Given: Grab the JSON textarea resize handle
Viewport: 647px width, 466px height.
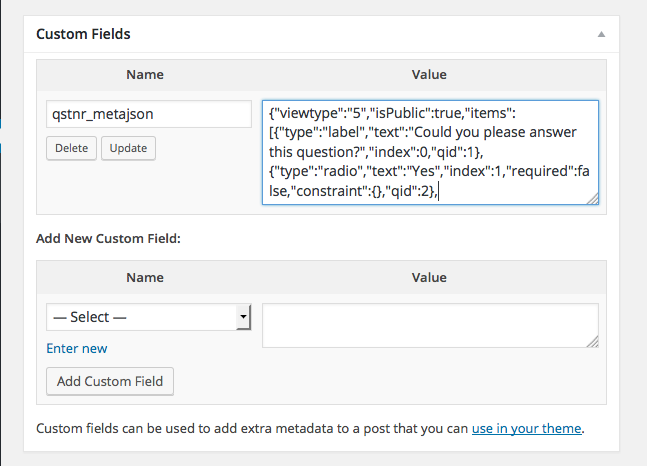Looking at the screenshot, I should click(x=593, y=199).
